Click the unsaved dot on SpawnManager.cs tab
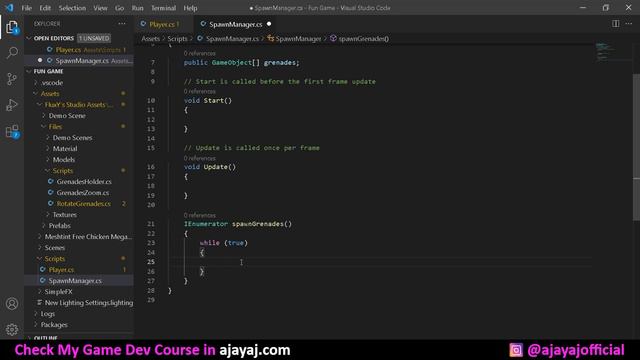640x360 pixels. pos(269,24)
